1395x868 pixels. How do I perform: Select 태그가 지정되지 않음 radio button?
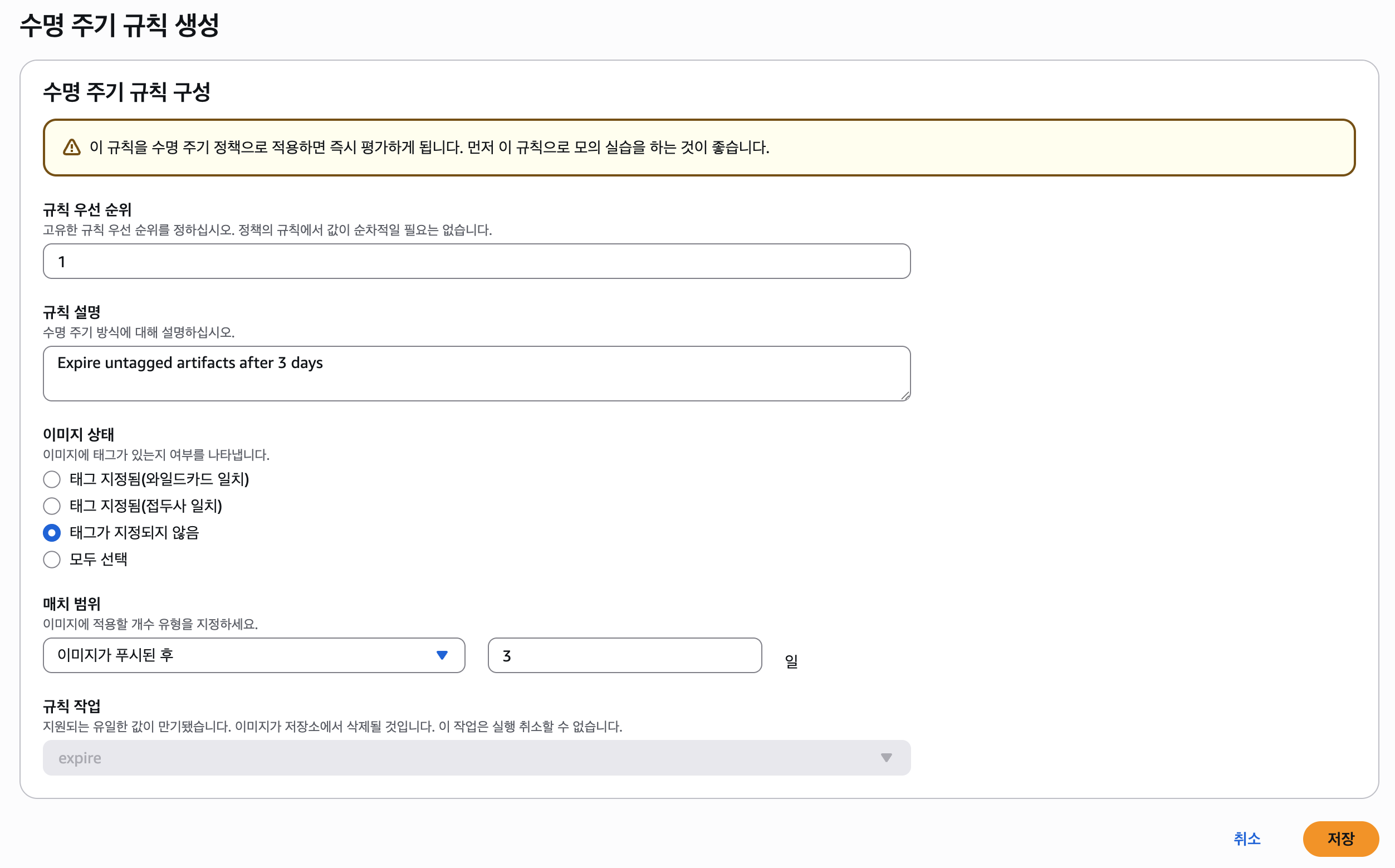(52, 533)
